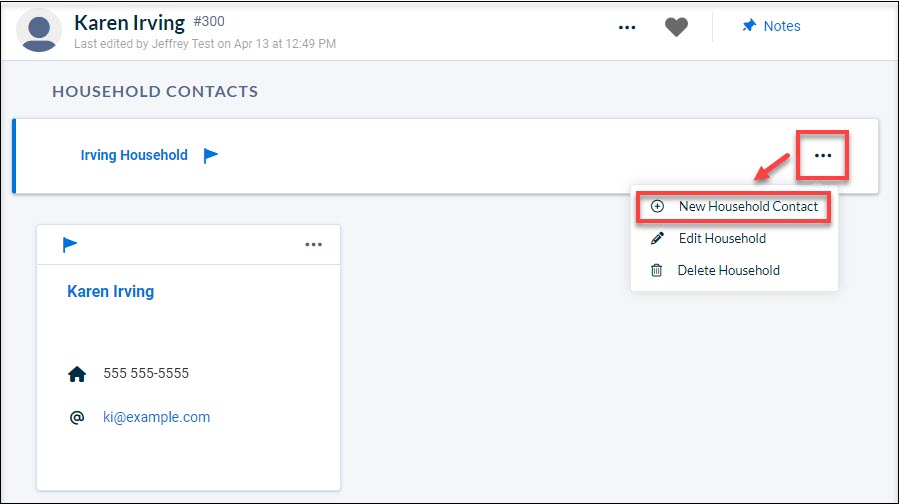Select New Household Contact menu item

tap(734, 206)
